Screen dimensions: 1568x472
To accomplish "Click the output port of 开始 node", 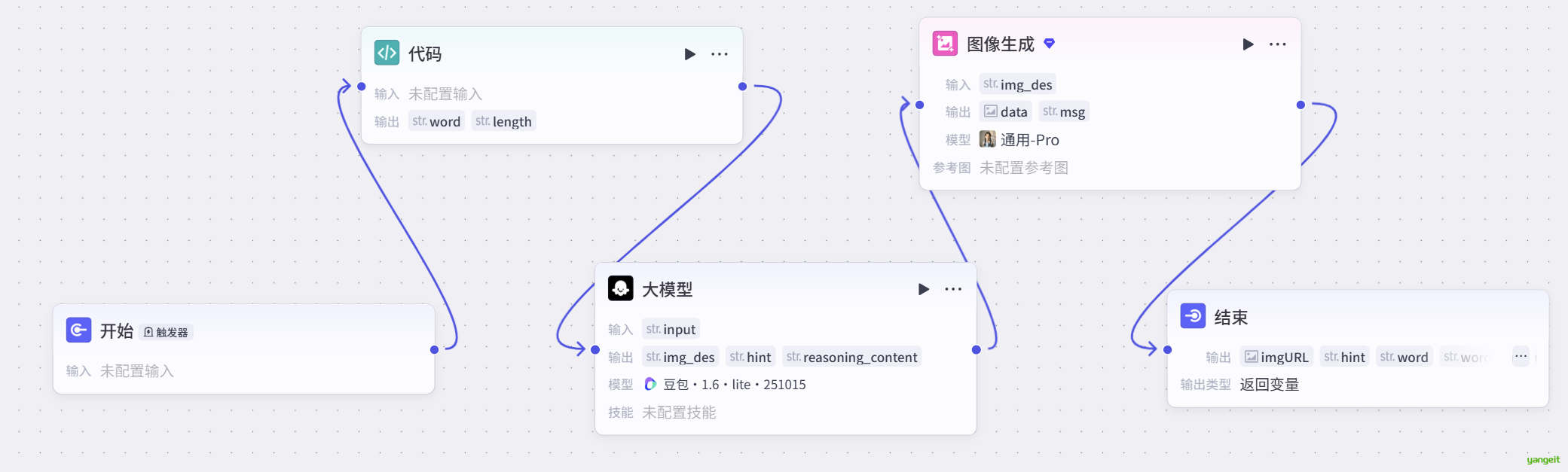I will coord(434,349).
